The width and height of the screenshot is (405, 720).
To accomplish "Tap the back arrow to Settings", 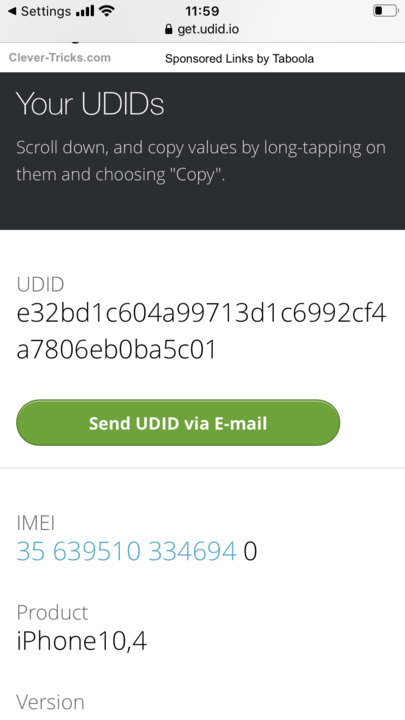I will [12, 11].
